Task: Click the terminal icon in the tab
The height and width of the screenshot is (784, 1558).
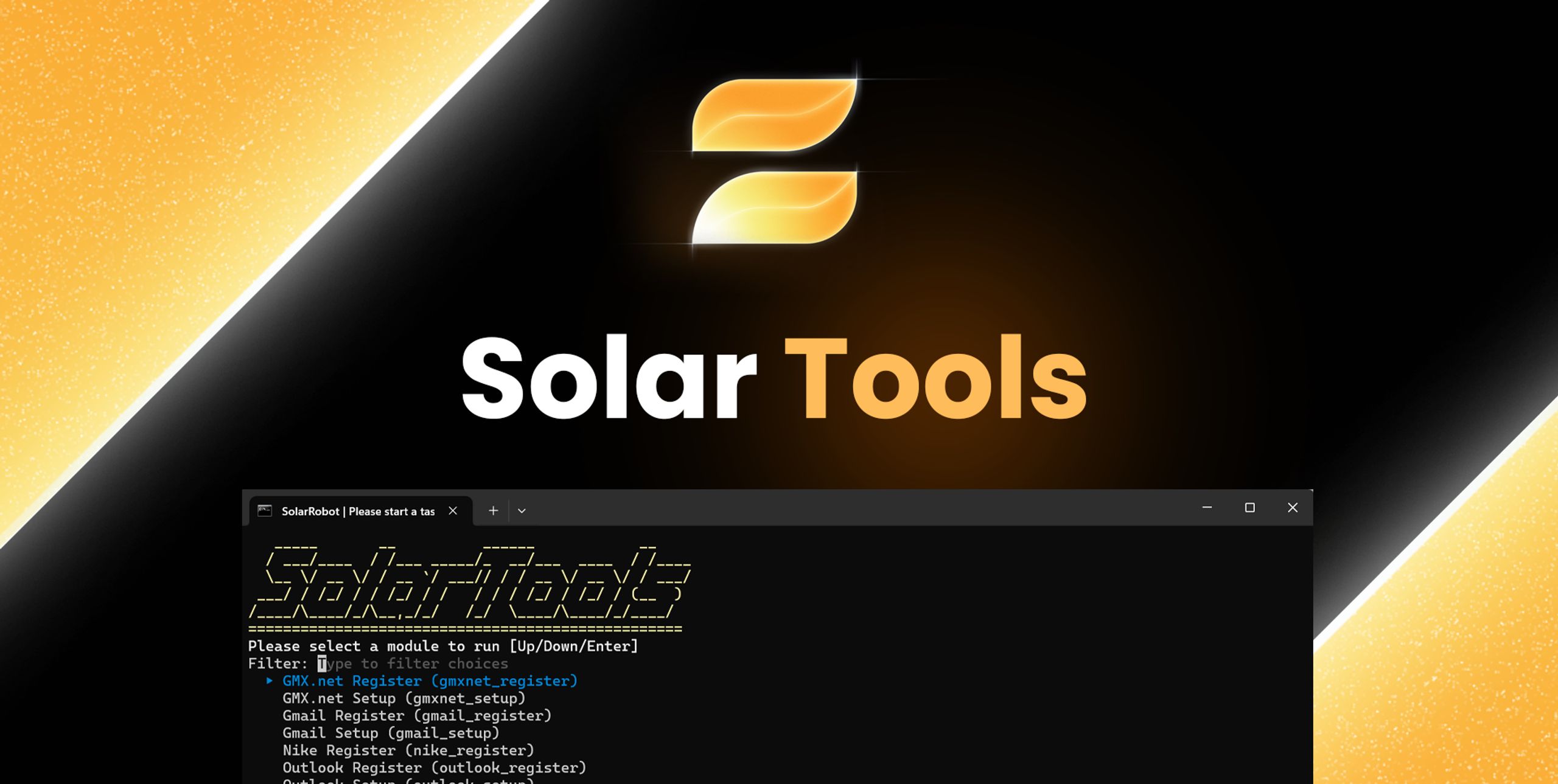Action: [265, 511]
